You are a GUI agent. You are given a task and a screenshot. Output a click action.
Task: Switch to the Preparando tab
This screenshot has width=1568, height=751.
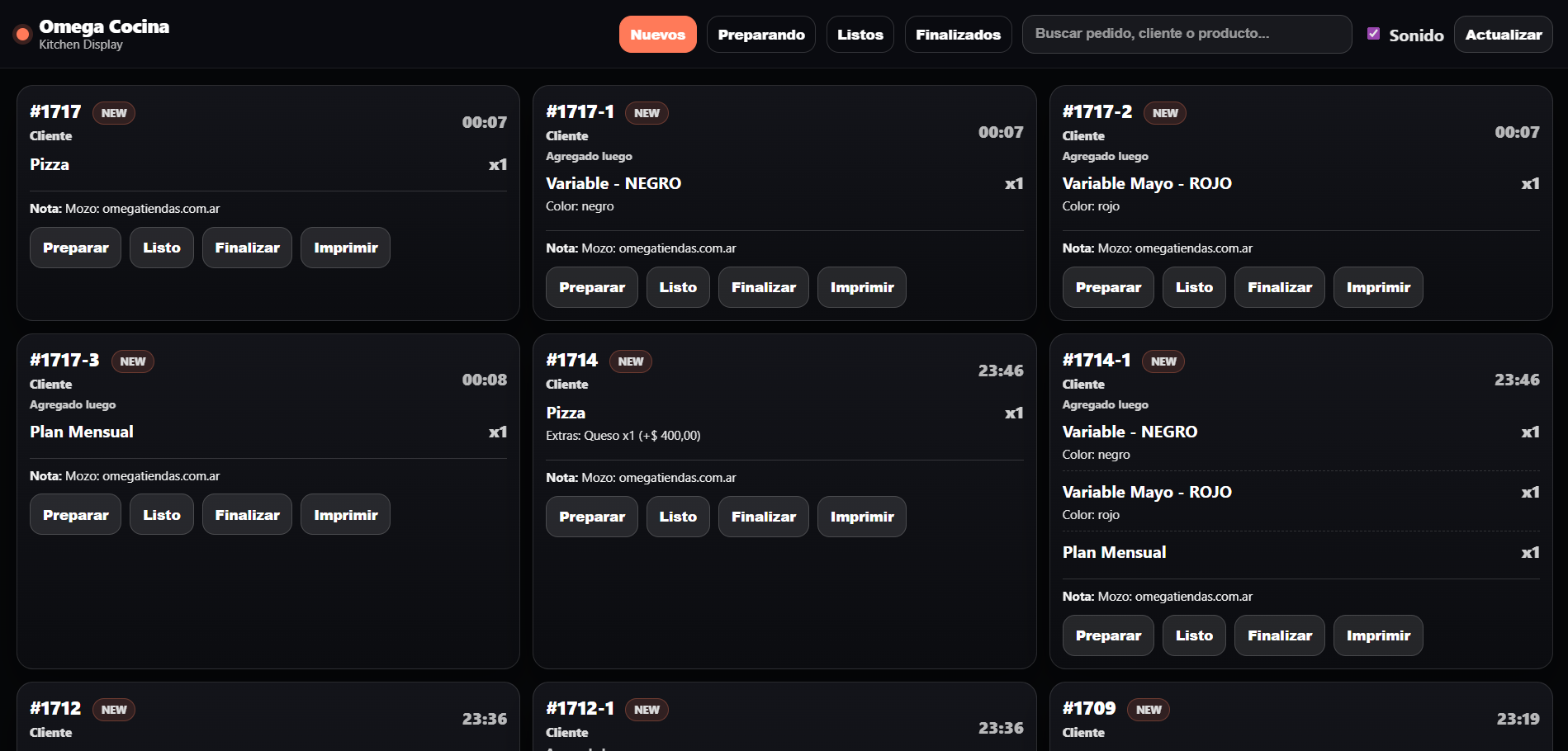pyautogui.click(x=760, y=35)
